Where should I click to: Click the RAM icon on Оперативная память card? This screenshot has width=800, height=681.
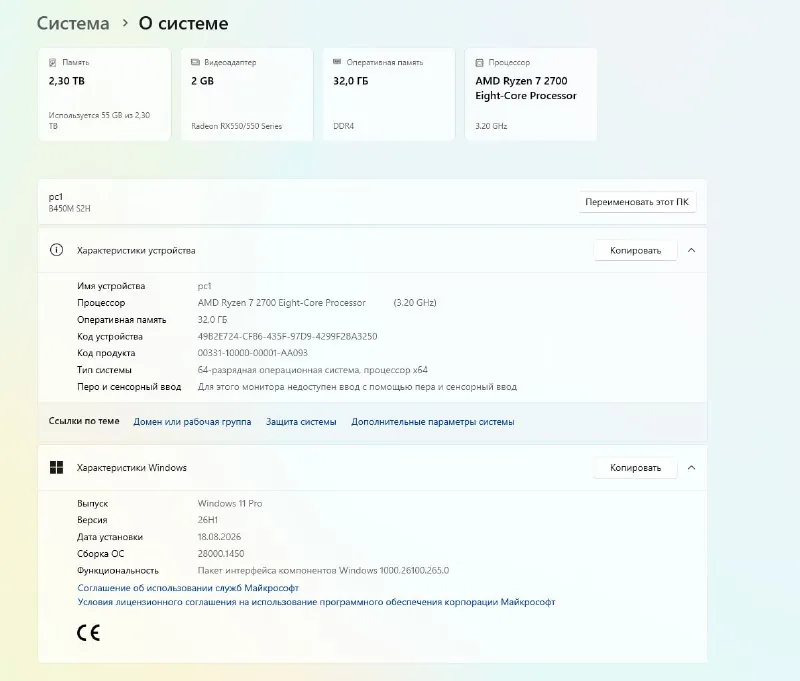click(337, 62)
